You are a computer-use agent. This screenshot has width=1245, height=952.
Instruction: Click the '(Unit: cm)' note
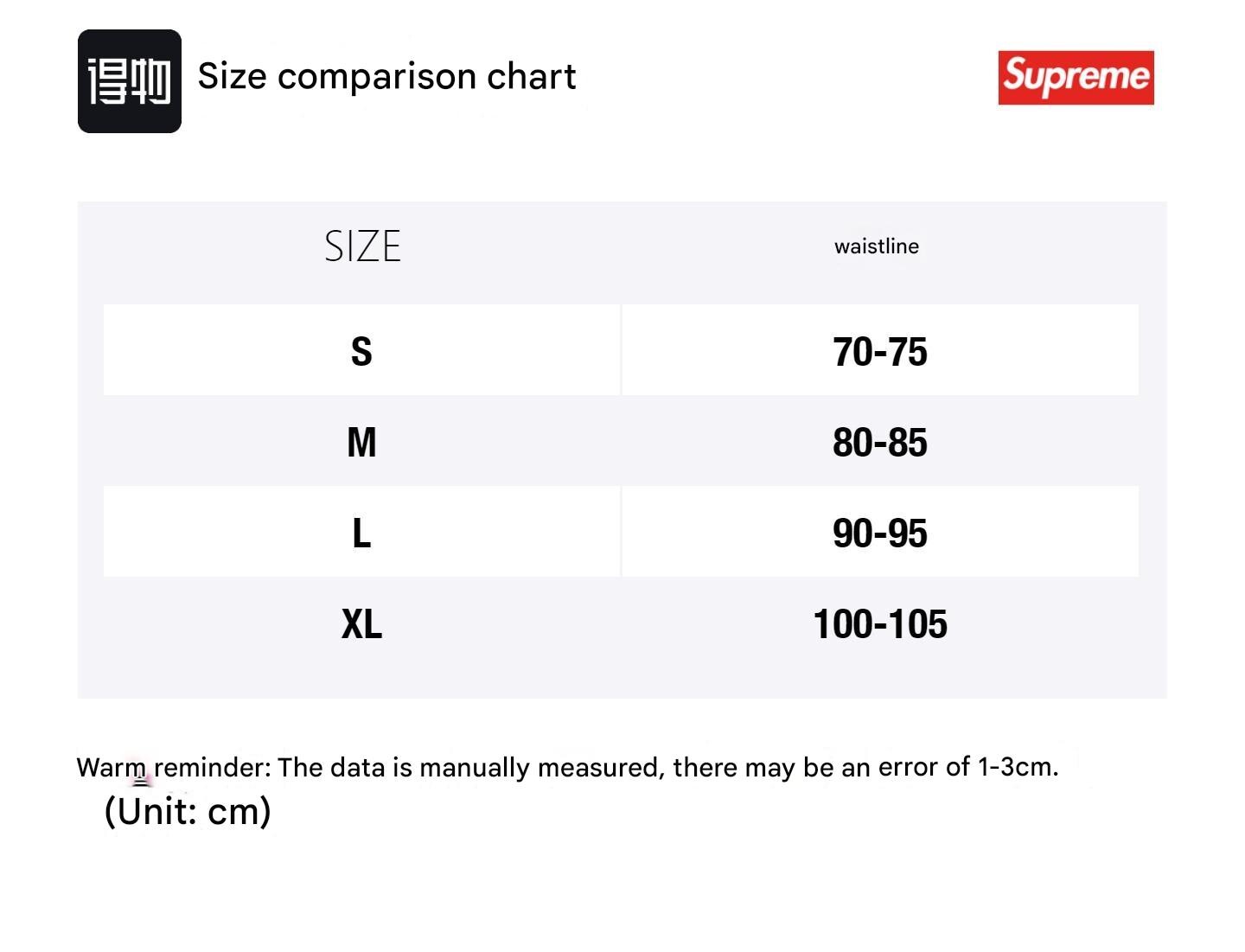click(x=187, y=811)
